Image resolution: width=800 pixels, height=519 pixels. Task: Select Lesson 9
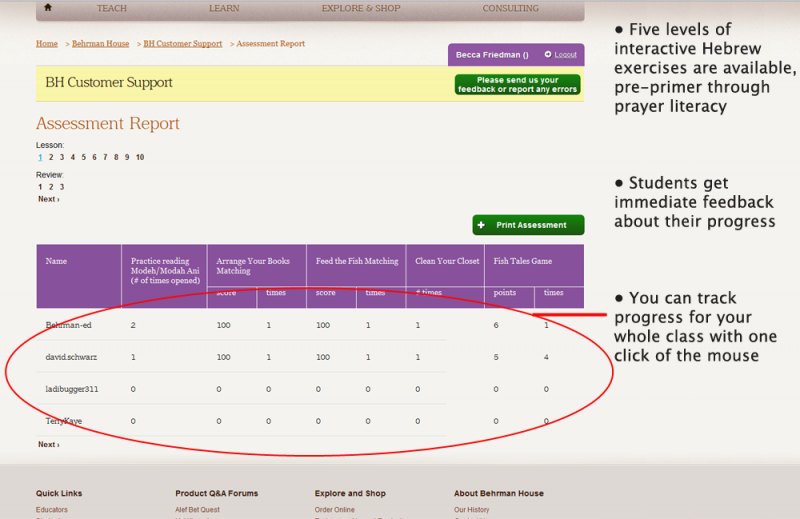pyautogui.click(x=127, y=157)
